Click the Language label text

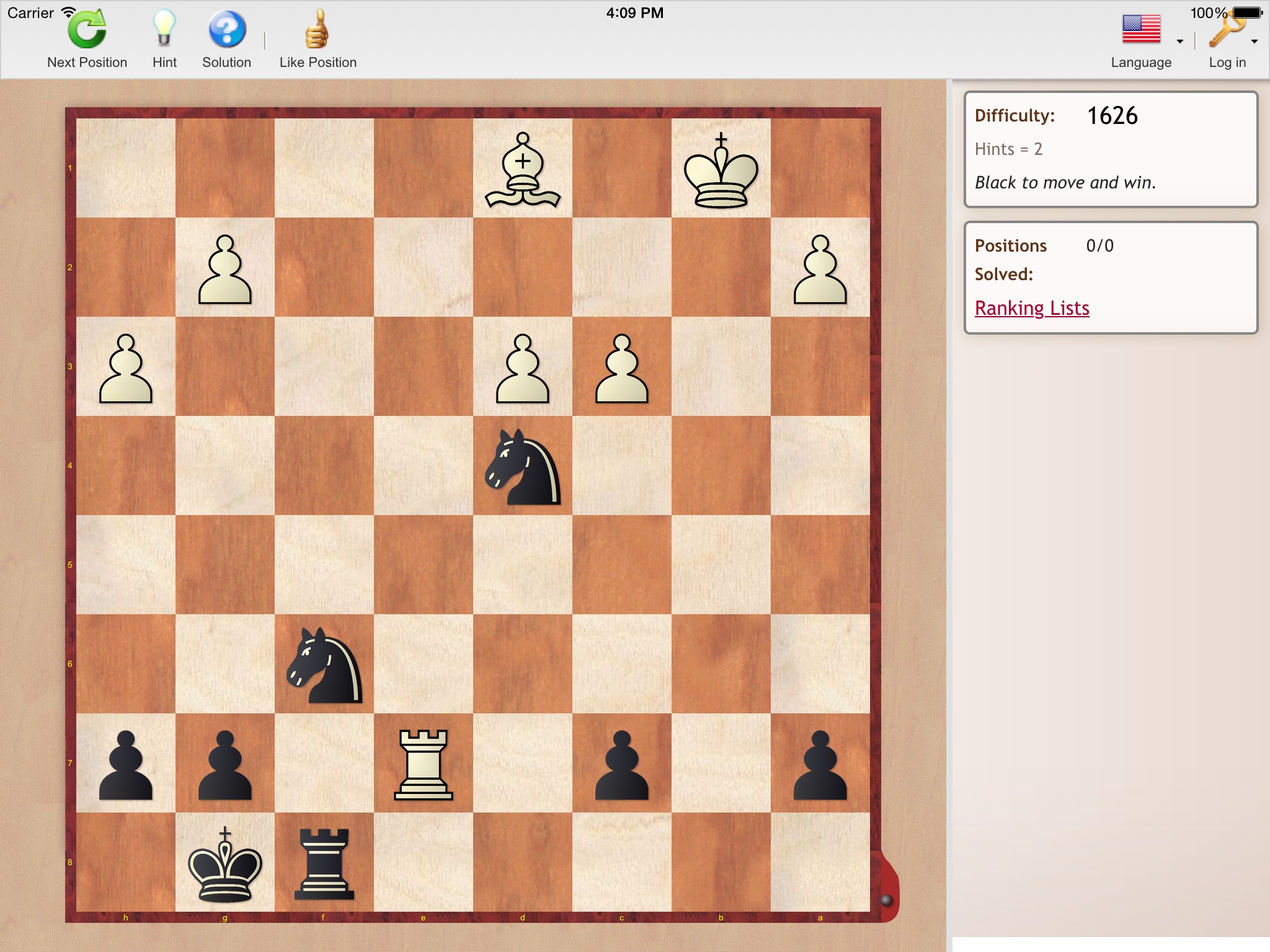tap(1141, 63)
